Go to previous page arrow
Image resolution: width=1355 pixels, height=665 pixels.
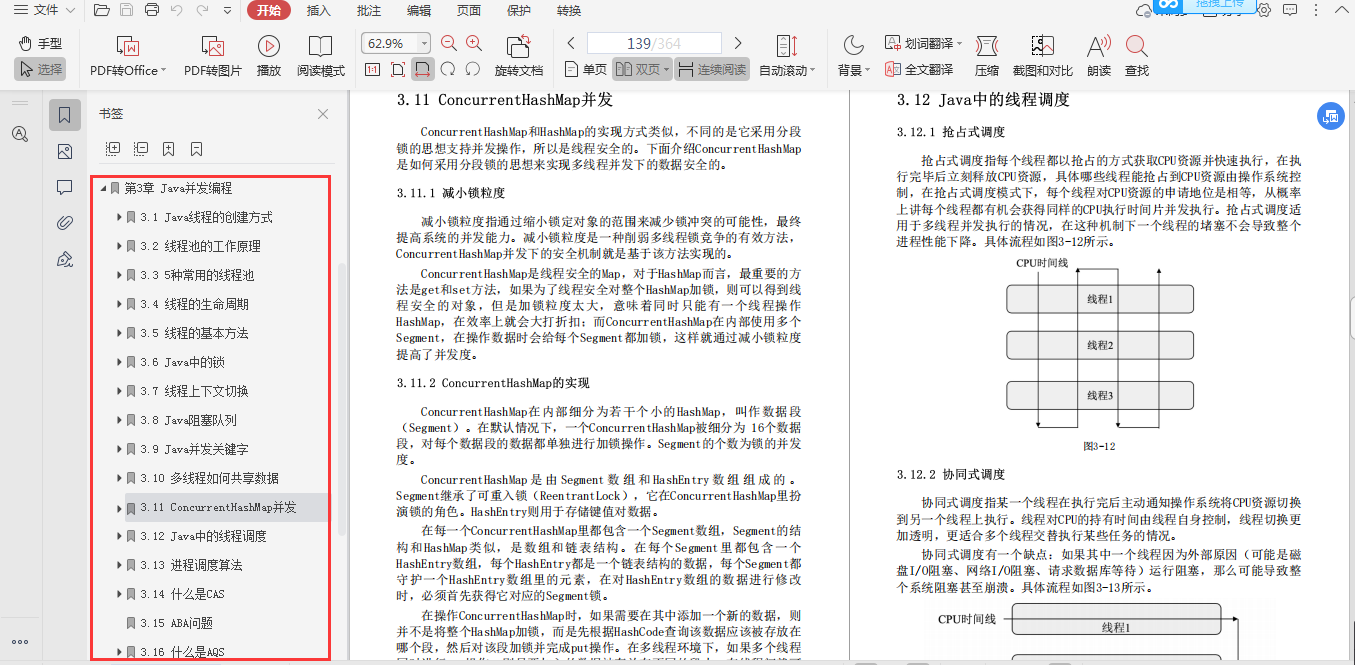[x=570, y=43]
